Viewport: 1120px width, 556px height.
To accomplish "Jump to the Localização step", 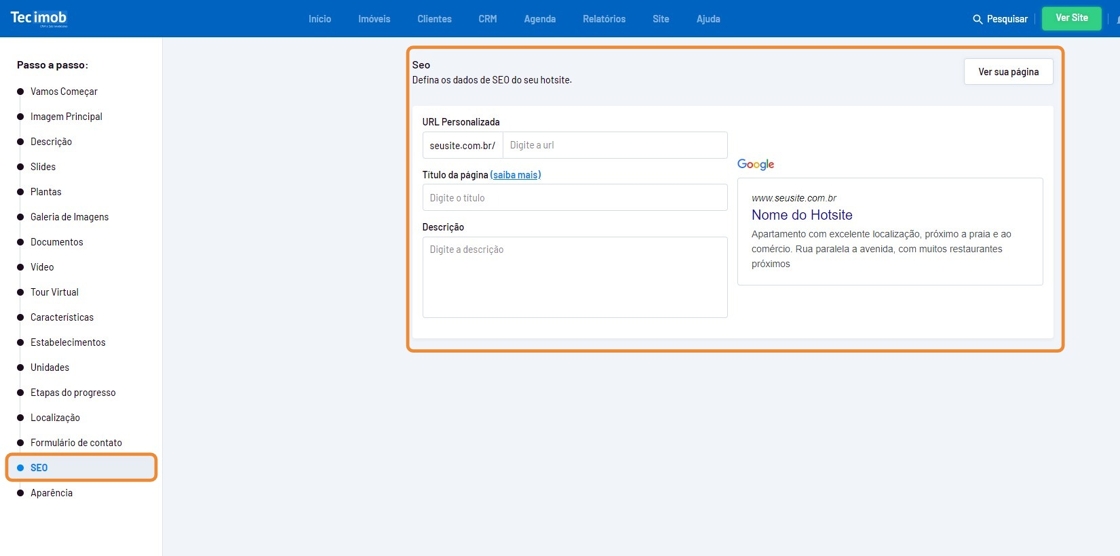I will click(55, 418).
